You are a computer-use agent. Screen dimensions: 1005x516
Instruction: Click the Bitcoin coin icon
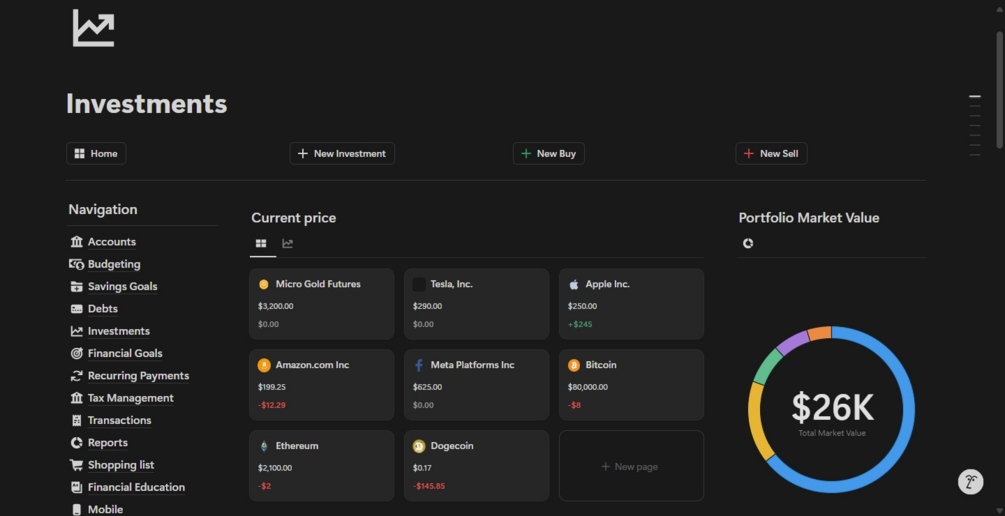point(574,365)
